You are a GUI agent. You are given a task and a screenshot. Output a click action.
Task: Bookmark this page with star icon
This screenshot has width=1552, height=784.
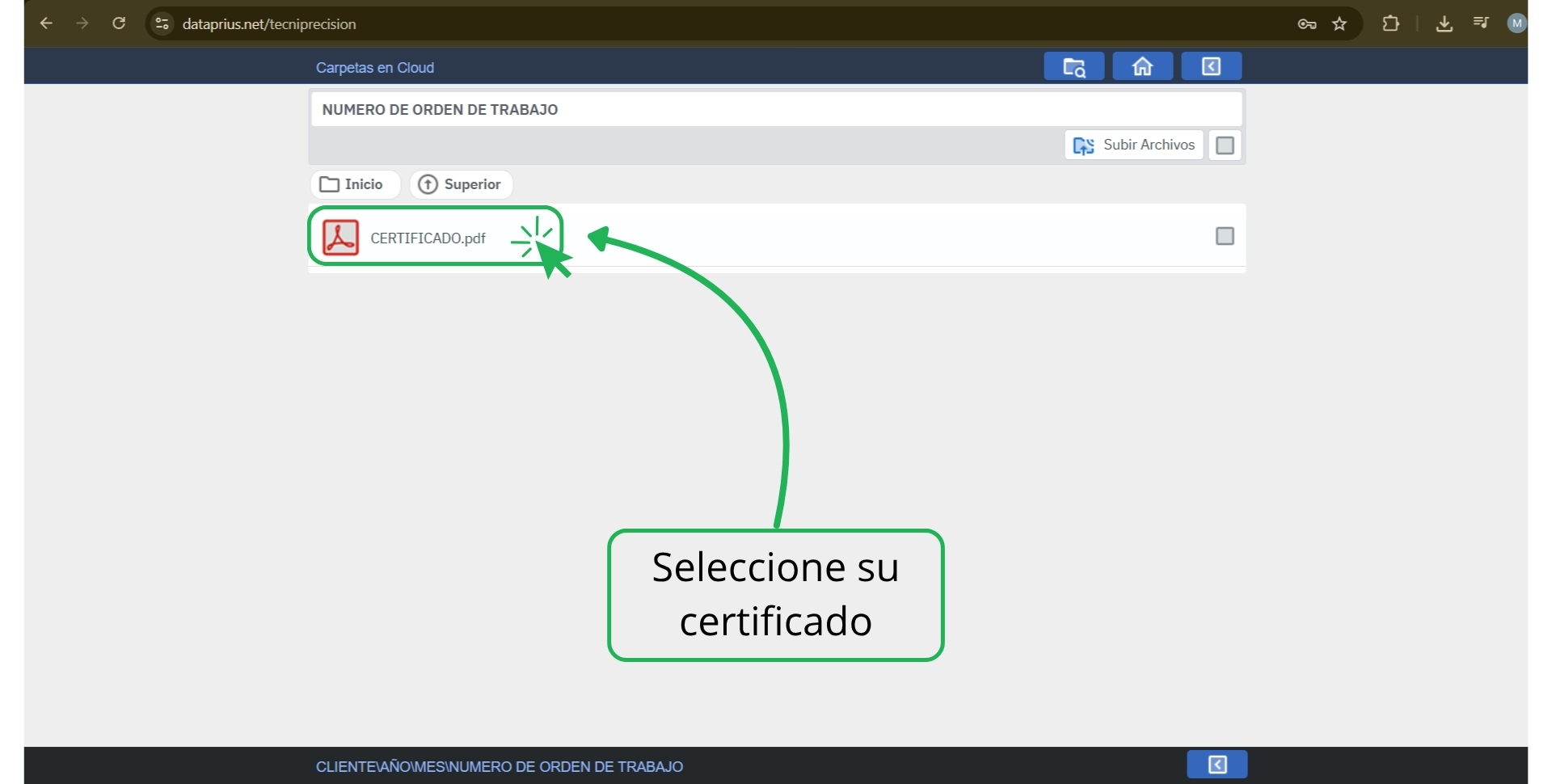click(1339, 23)
